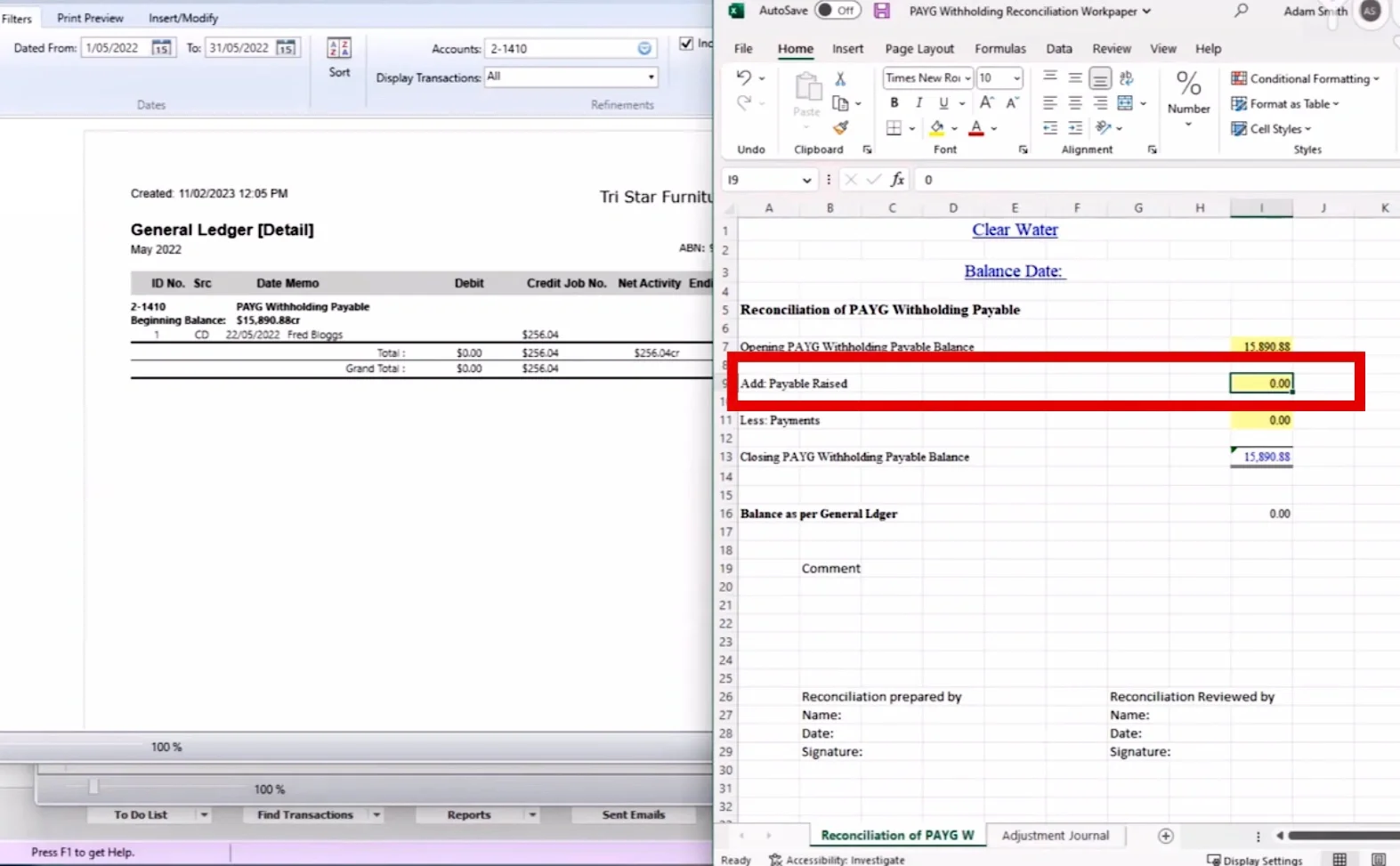Click the Paste clipboard icon
Screen dimensions: 1400x866
point(807,88)
